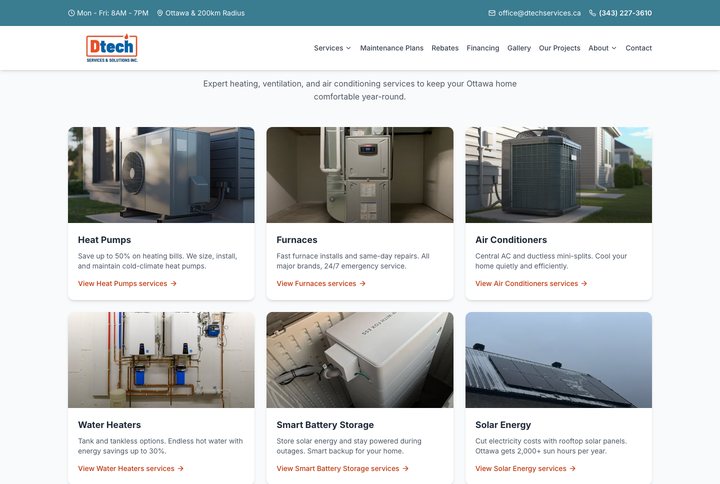
Task: Follow the View Heat Pumps services link
Action: (127, 284)
